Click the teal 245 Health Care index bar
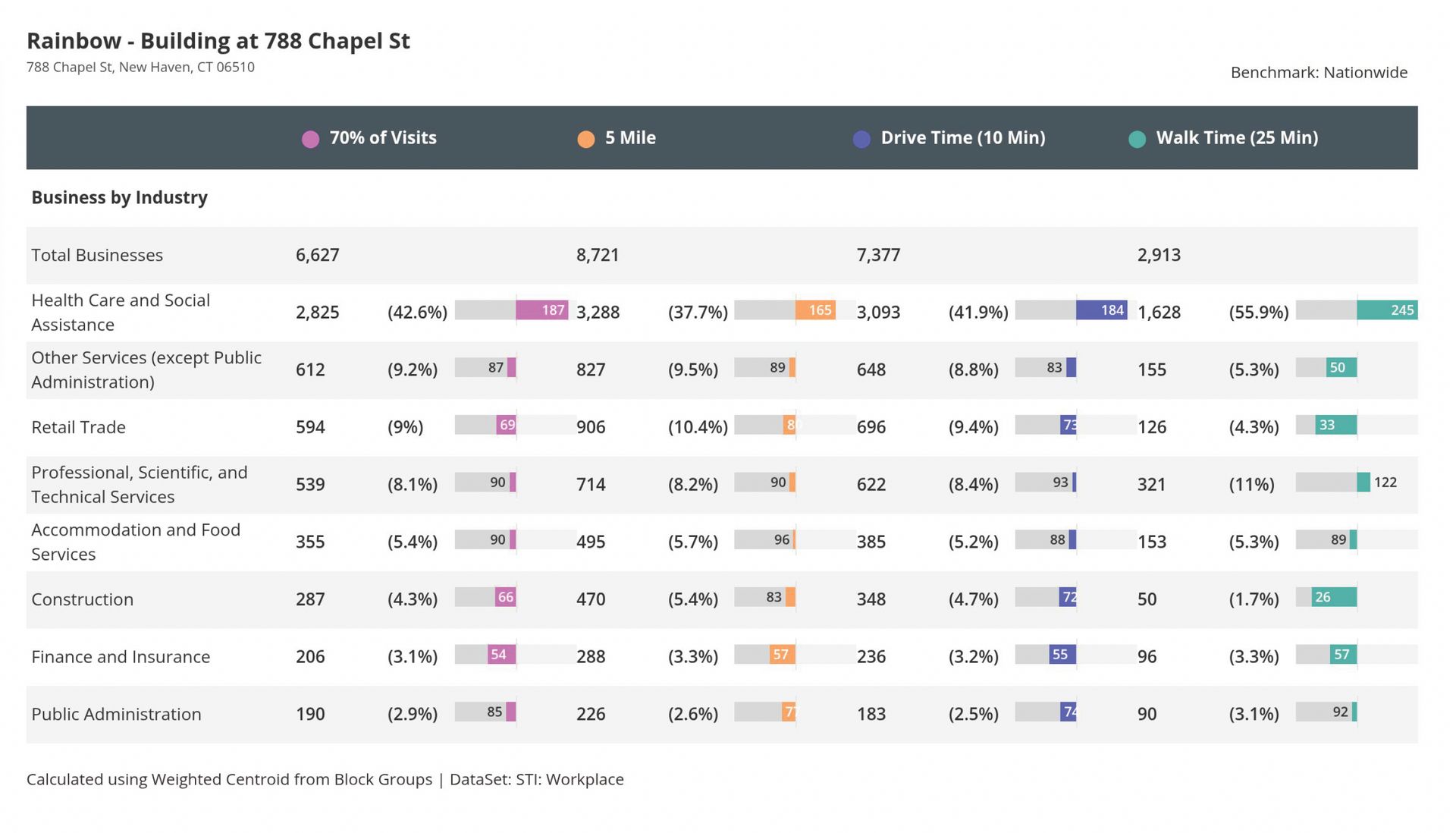Image resolution: width=1456 pixels, height=833 pixels. coord(1386,310)
